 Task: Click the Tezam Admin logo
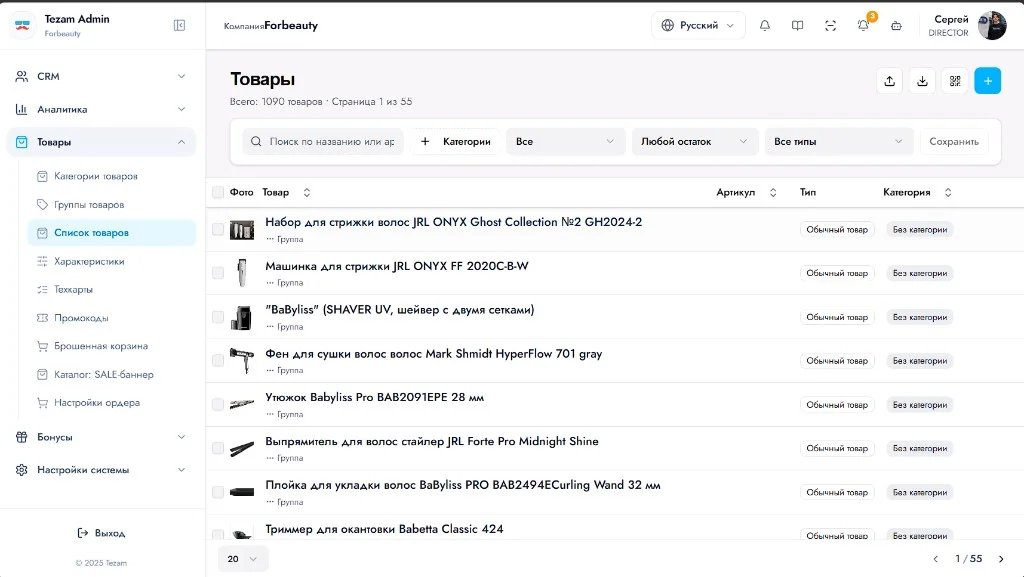pos(23,25)
